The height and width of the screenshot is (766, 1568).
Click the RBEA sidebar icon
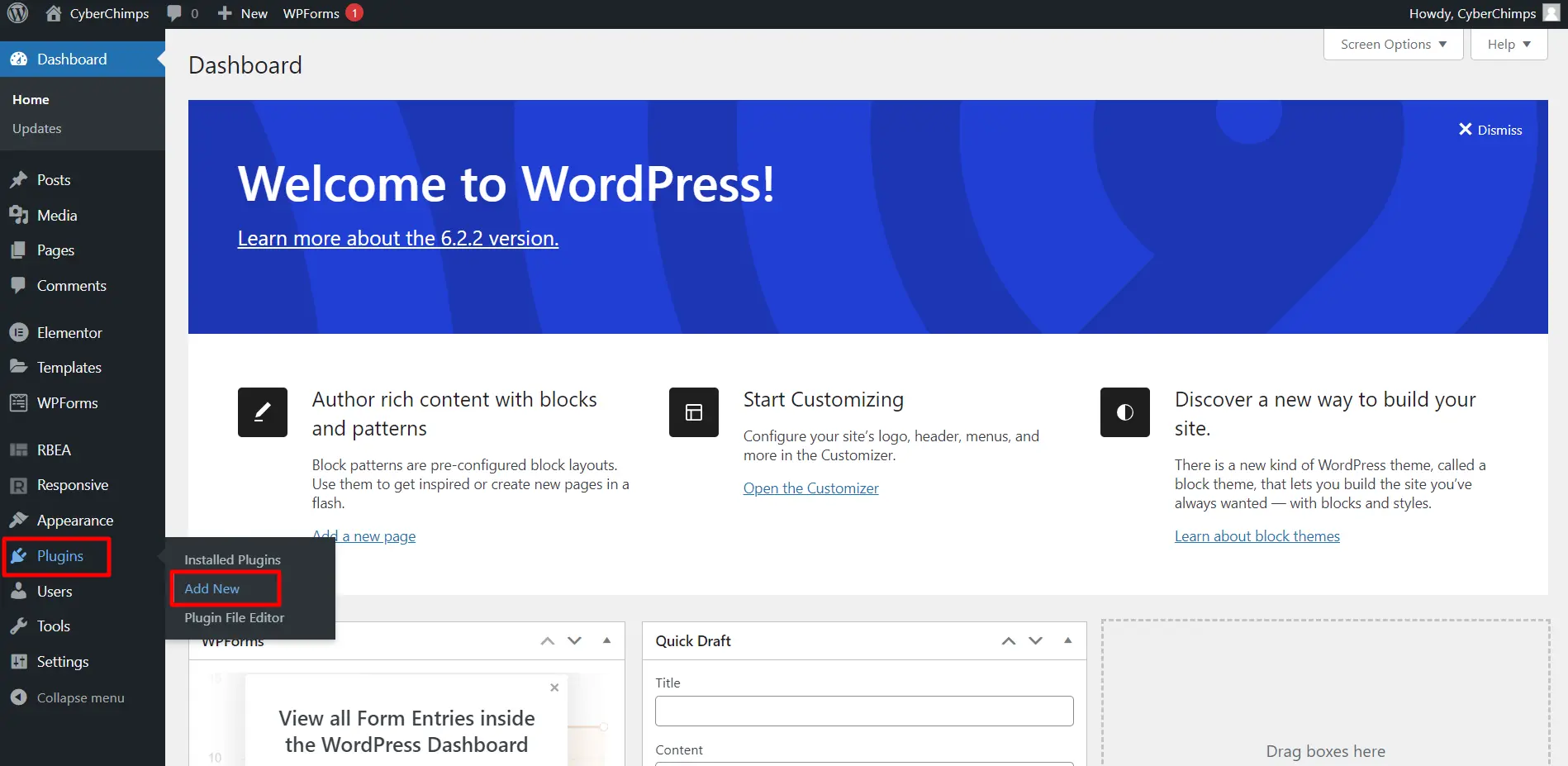(19, 450)
